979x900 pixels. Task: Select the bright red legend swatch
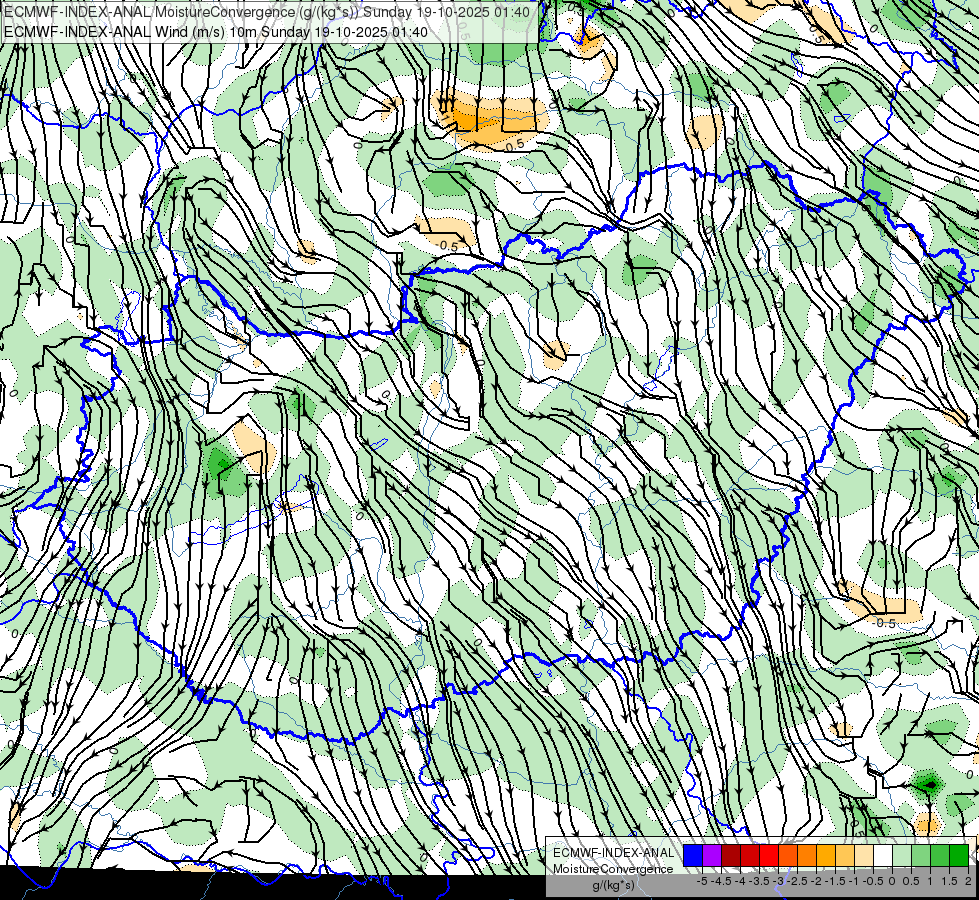(769, 855)
